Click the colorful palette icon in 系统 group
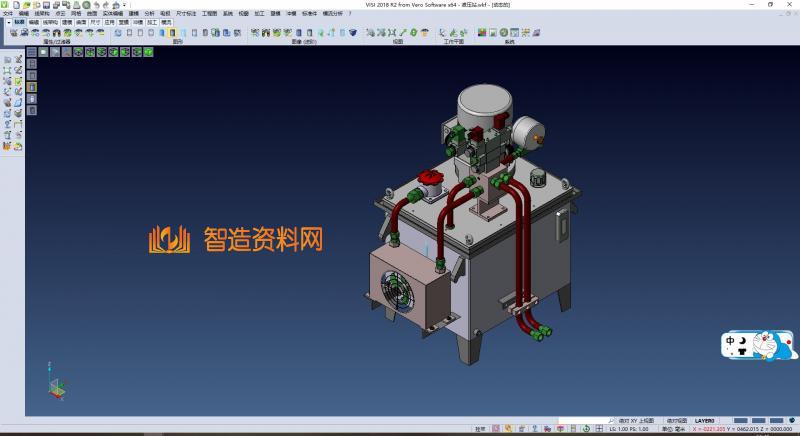This screenshot has width=800, height=436. tap(482, 33)
